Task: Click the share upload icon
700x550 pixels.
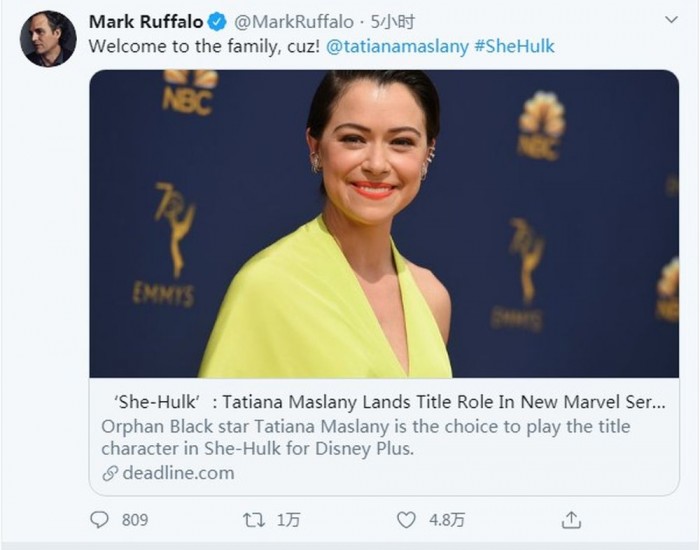Action: coord(571,520)
